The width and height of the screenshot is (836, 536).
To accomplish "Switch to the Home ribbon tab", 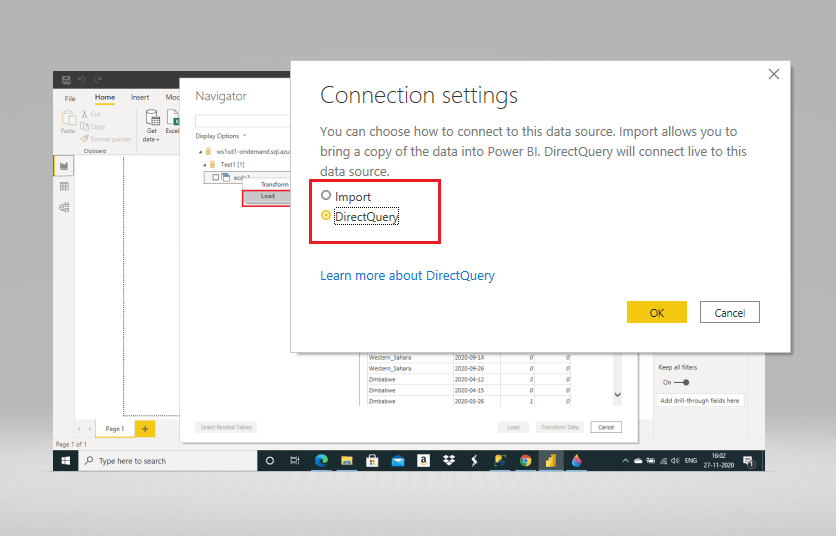I will point(104,98).
